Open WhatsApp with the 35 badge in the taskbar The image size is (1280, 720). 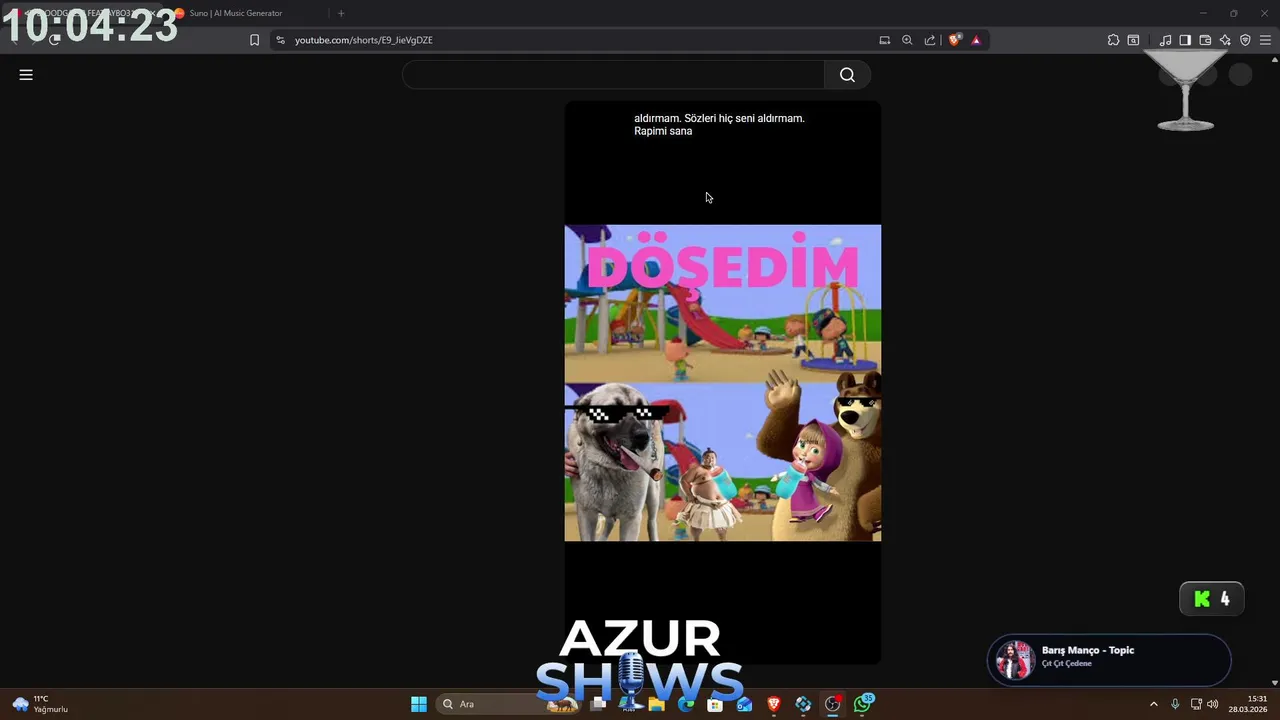[x=862, y=704]
